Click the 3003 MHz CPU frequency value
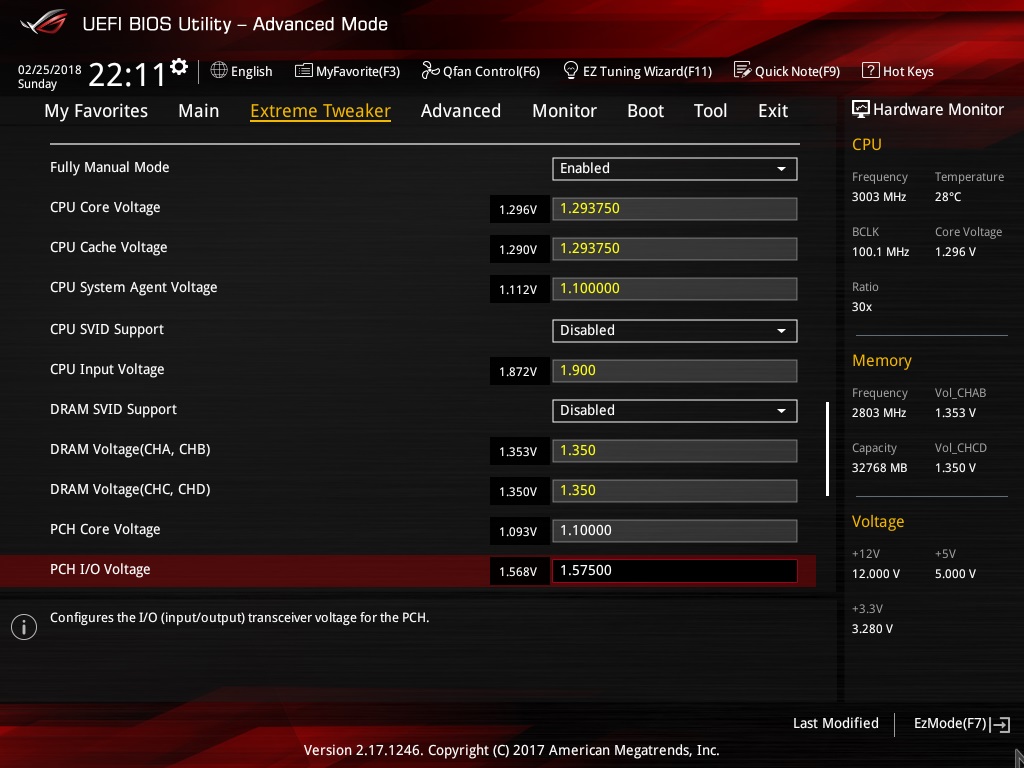This screenshot has height=768, width=1024. pyautogui.click(x=879, y=197)
